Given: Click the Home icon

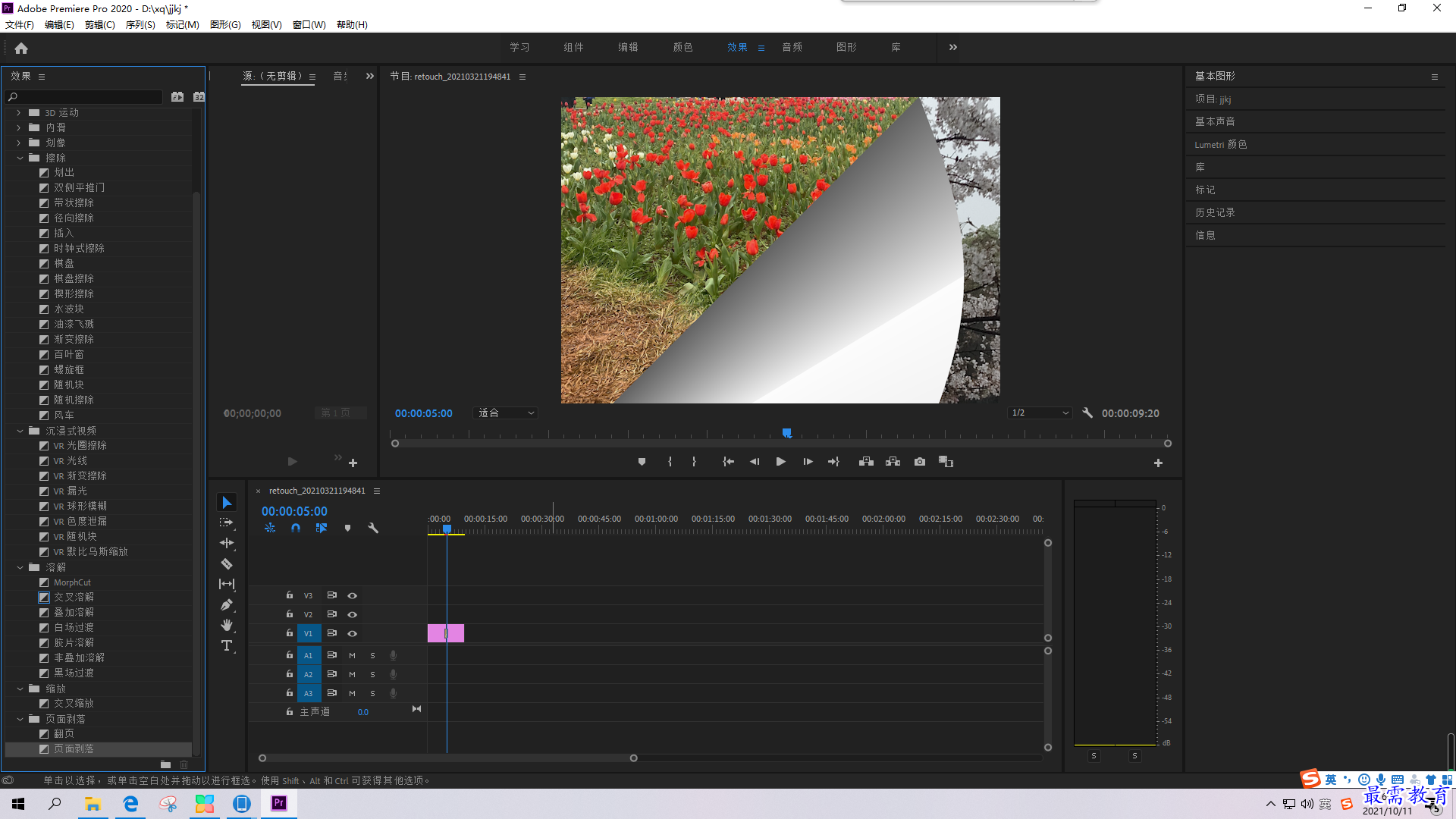Looking at the screenshot, I should [x=21, y=48].
